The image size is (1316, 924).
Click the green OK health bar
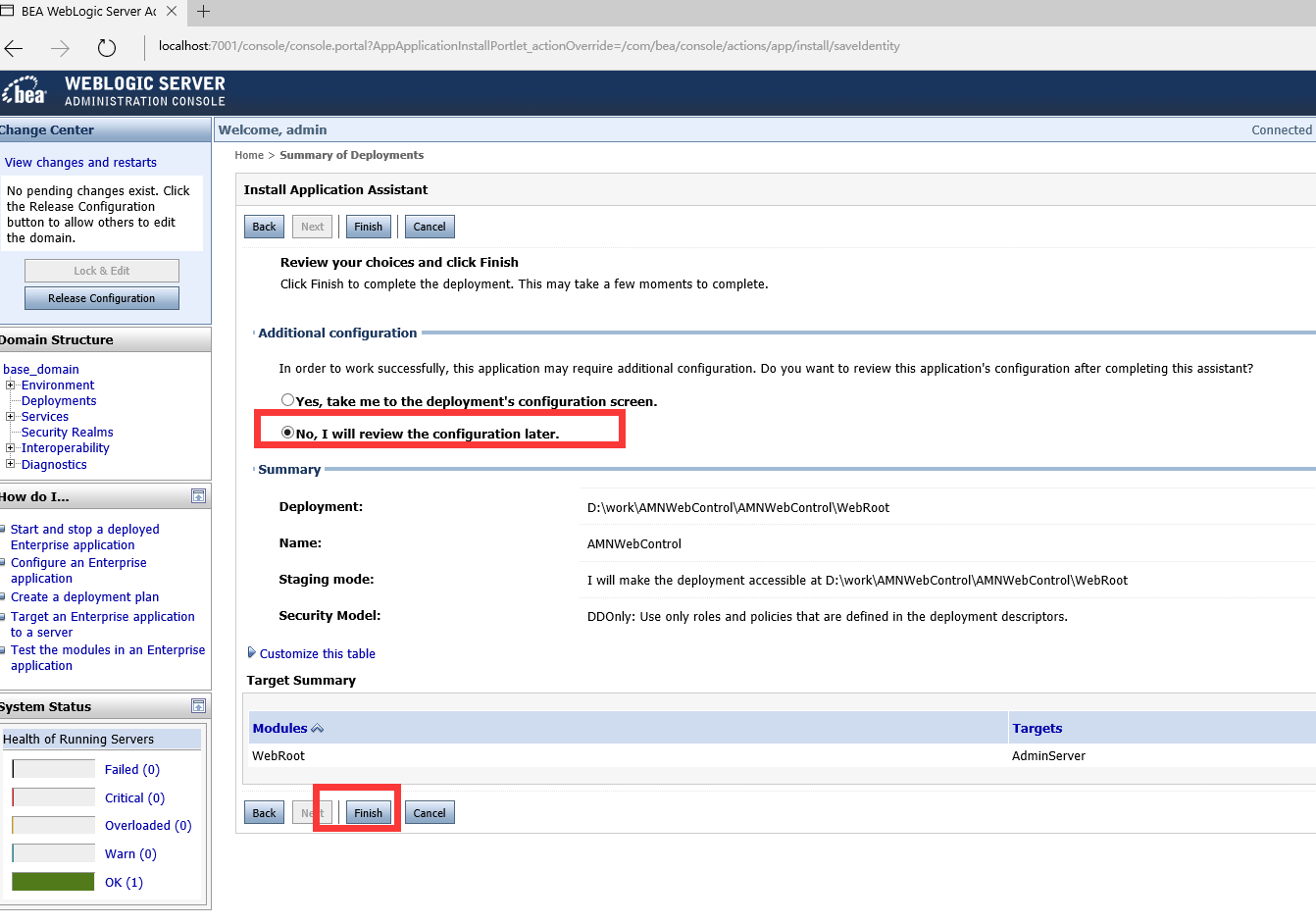click(x=53, y=882)
